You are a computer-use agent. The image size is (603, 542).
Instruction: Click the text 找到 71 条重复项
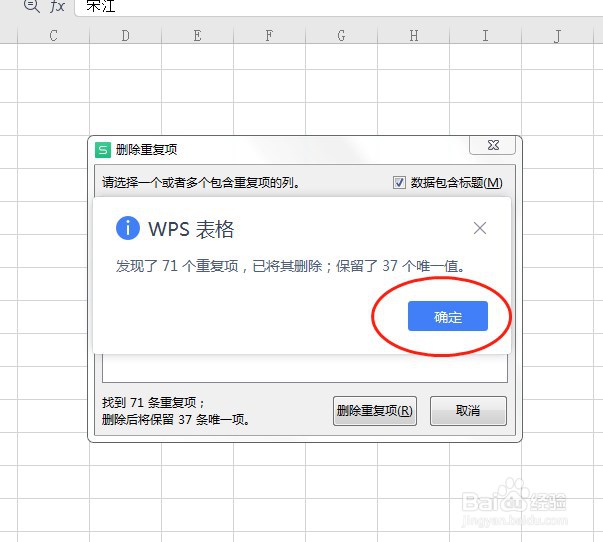coord(153,403)
